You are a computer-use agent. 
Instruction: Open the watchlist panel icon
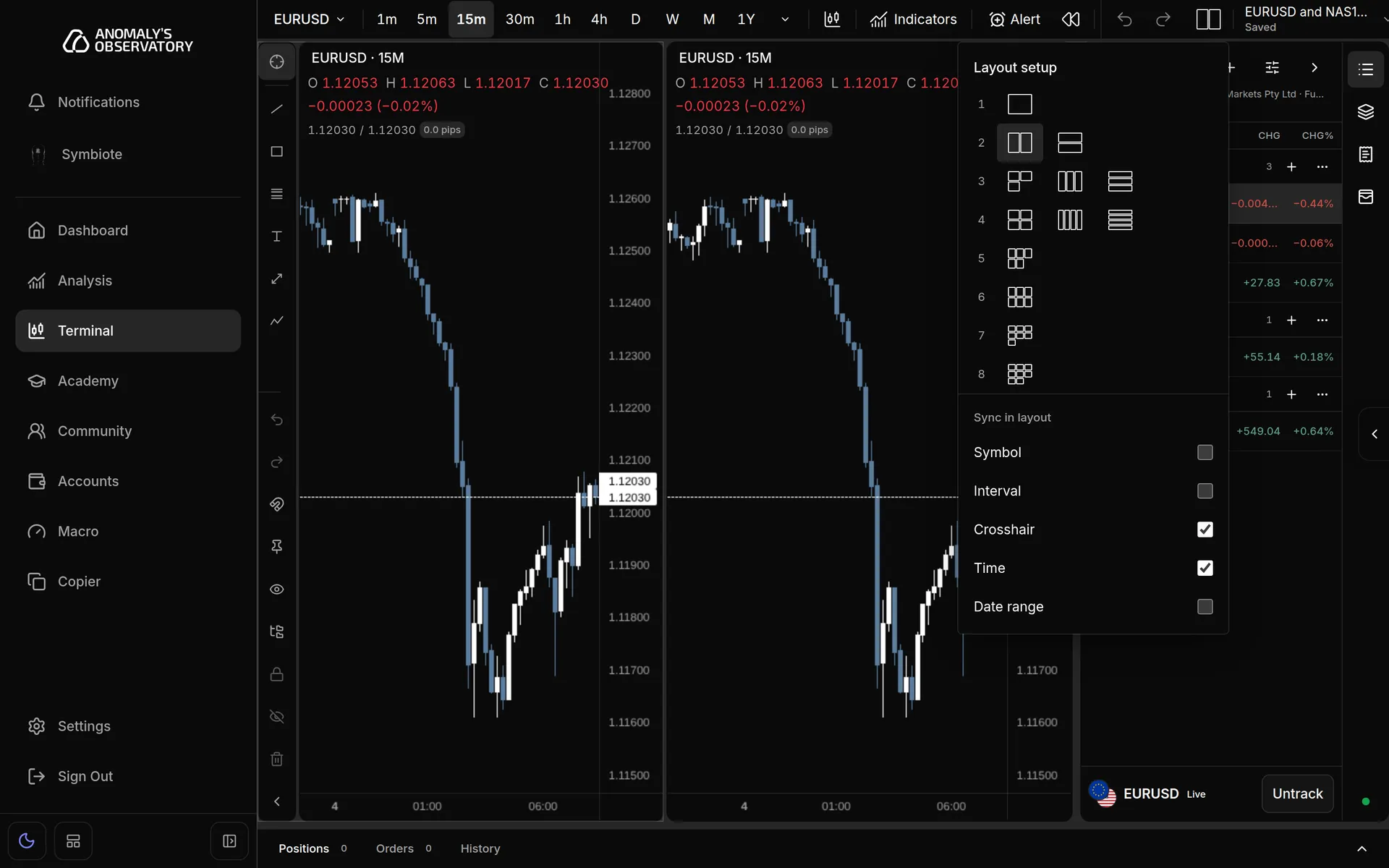point(1366,69)
